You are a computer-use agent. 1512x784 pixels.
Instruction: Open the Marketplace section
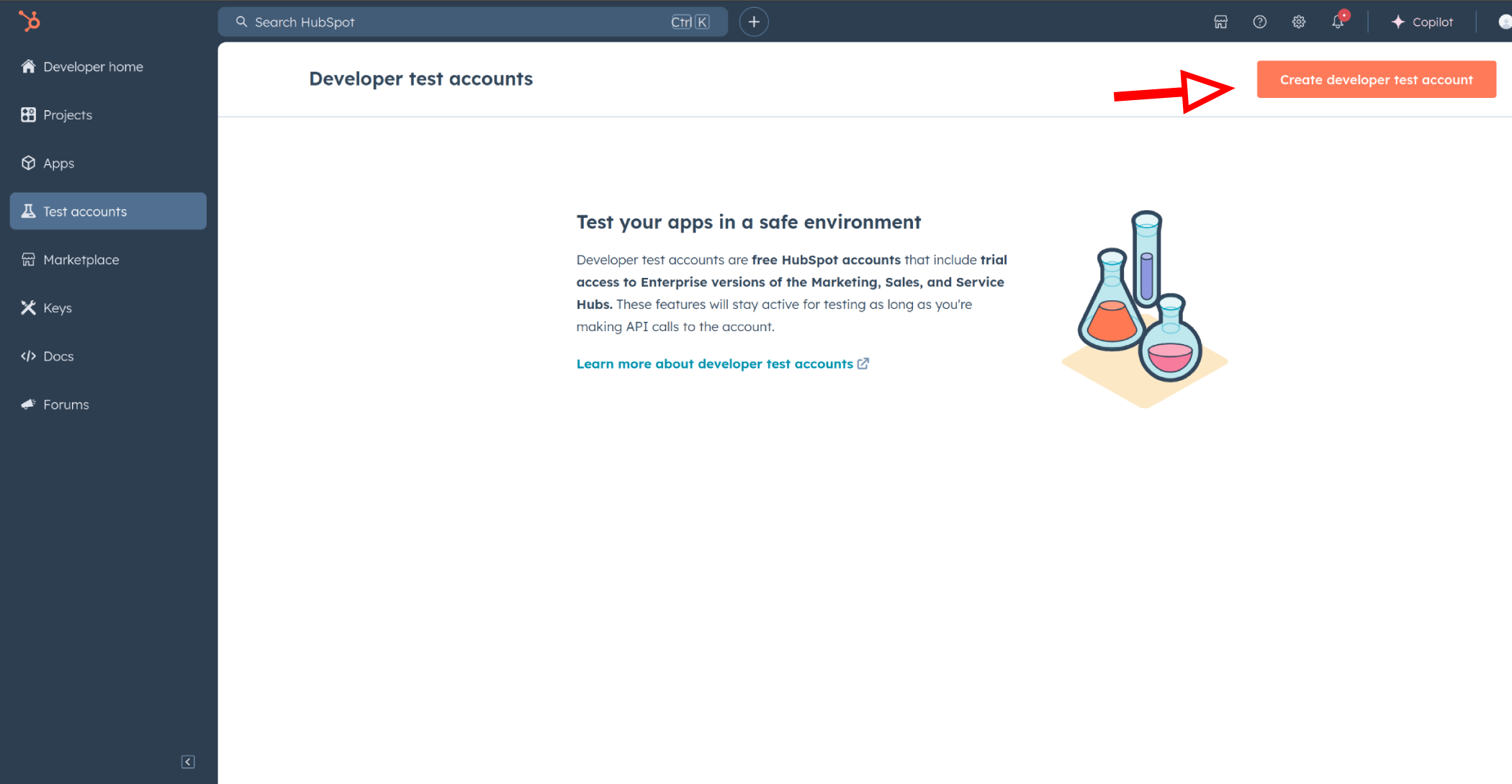[x=80, y=259]
